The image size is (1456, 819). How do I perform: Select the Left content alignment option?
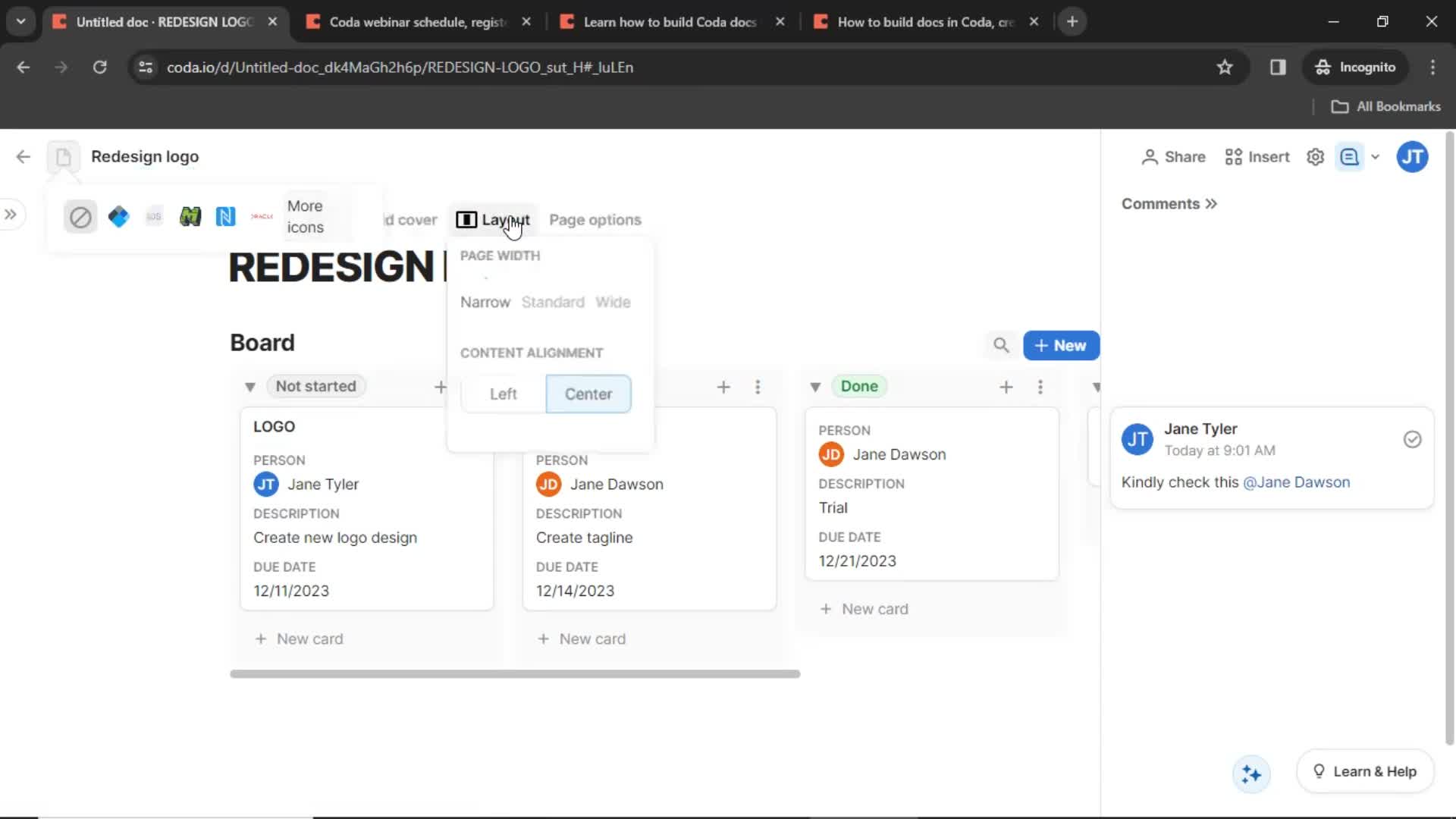click(503, 393)
